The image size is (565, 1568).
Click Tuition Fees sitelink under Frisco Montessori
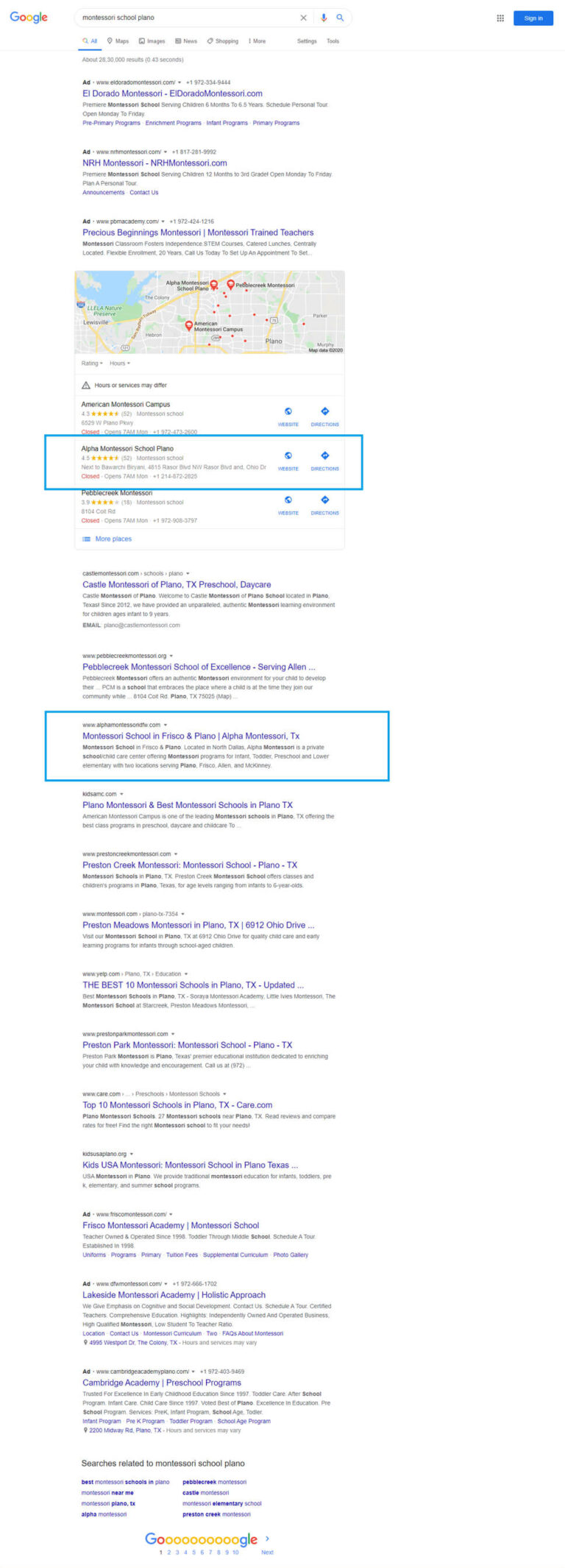[182, 1255]
